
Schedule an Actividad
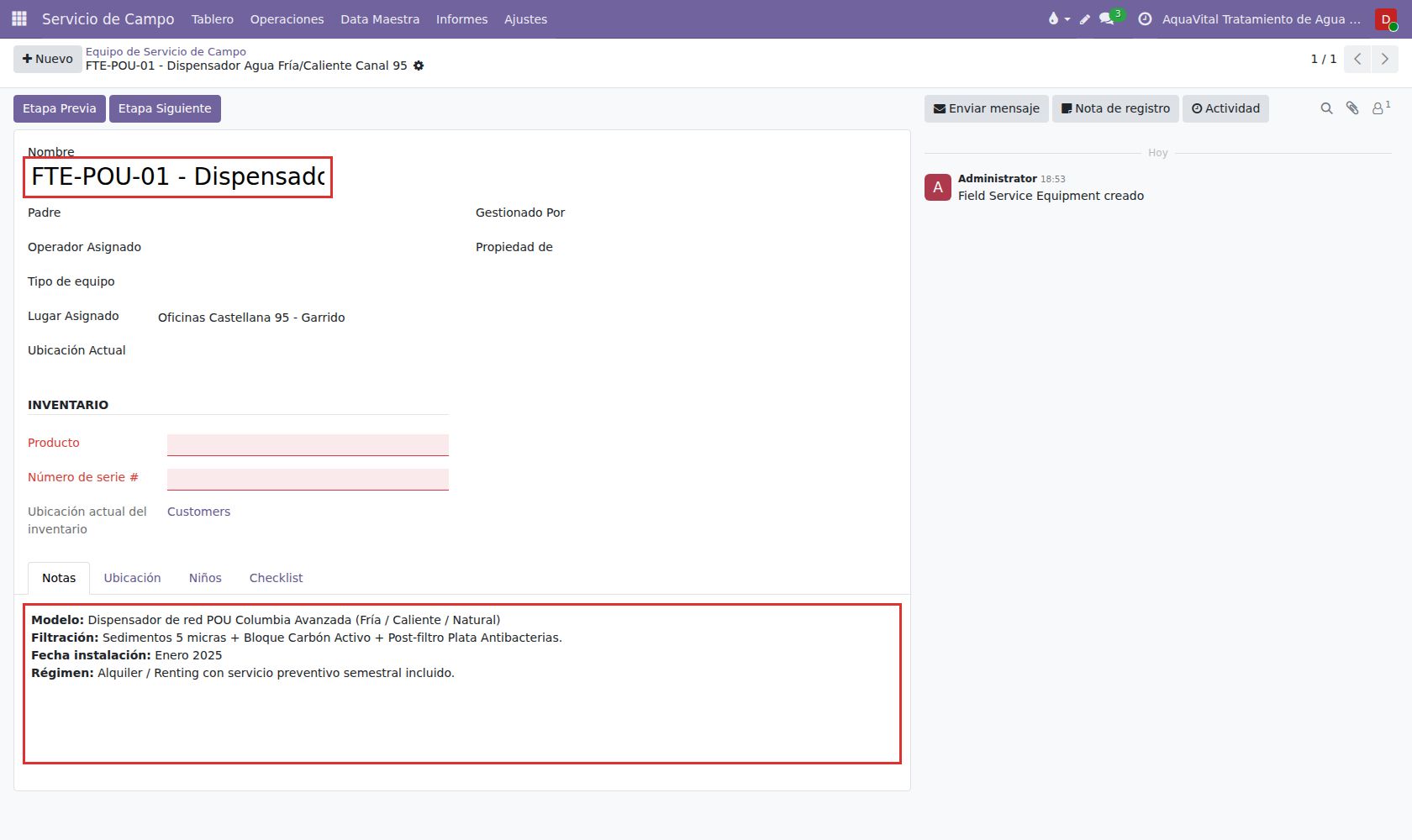tap(1225, 108)
